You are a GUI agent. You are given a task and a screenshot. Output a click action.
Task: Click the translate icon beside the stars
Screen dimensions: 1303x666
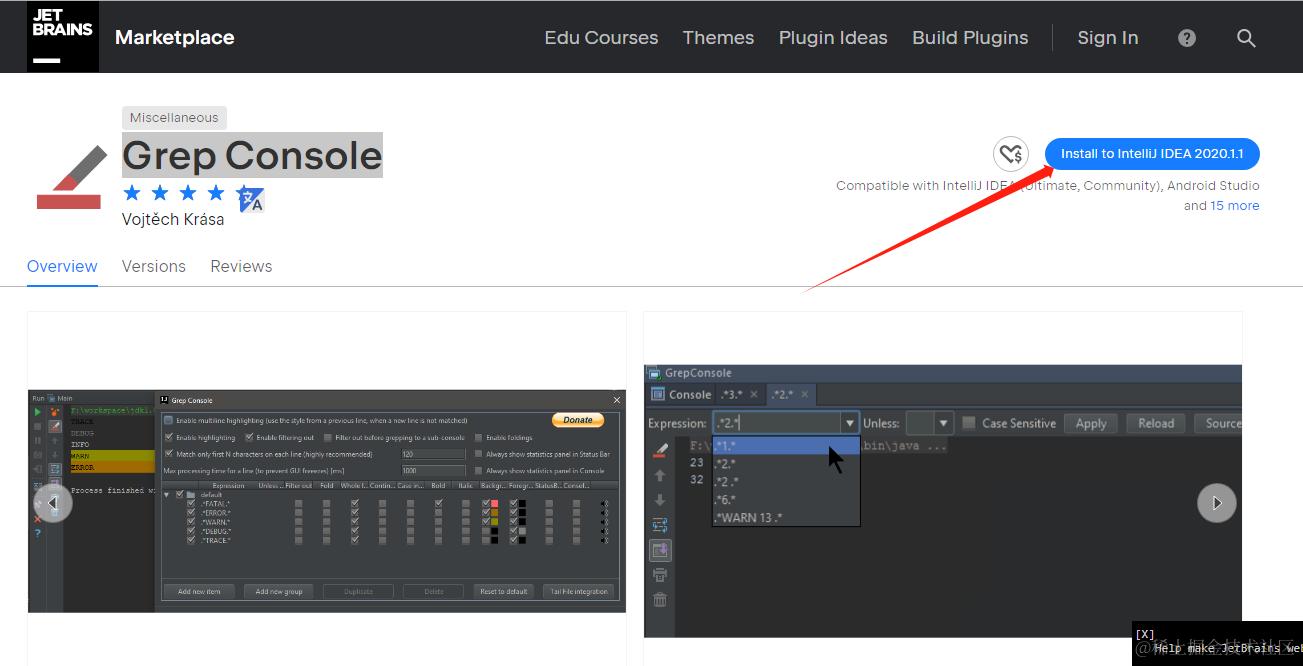pos(251,200)
